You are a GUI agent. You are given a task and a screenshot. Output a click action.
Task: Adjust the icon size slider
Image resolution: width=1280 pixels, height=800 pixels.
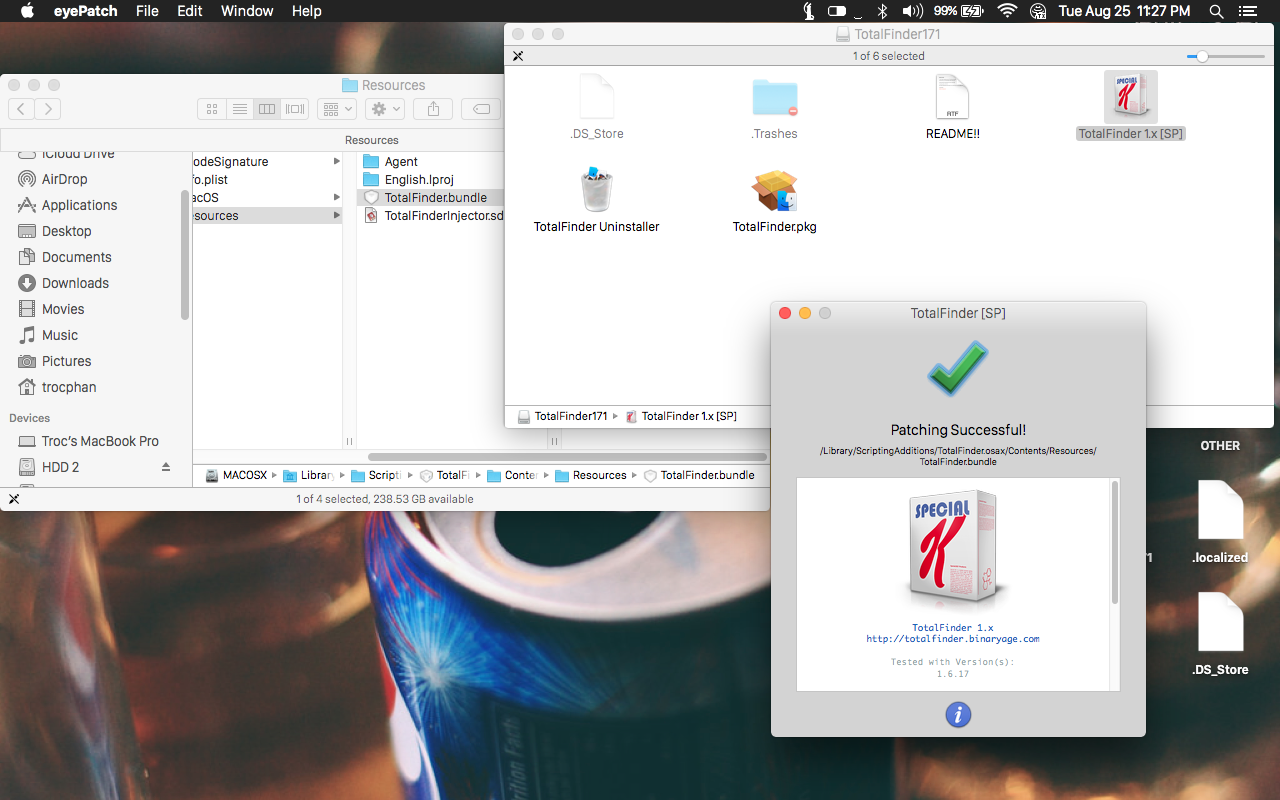click(x=1202, y=57)
